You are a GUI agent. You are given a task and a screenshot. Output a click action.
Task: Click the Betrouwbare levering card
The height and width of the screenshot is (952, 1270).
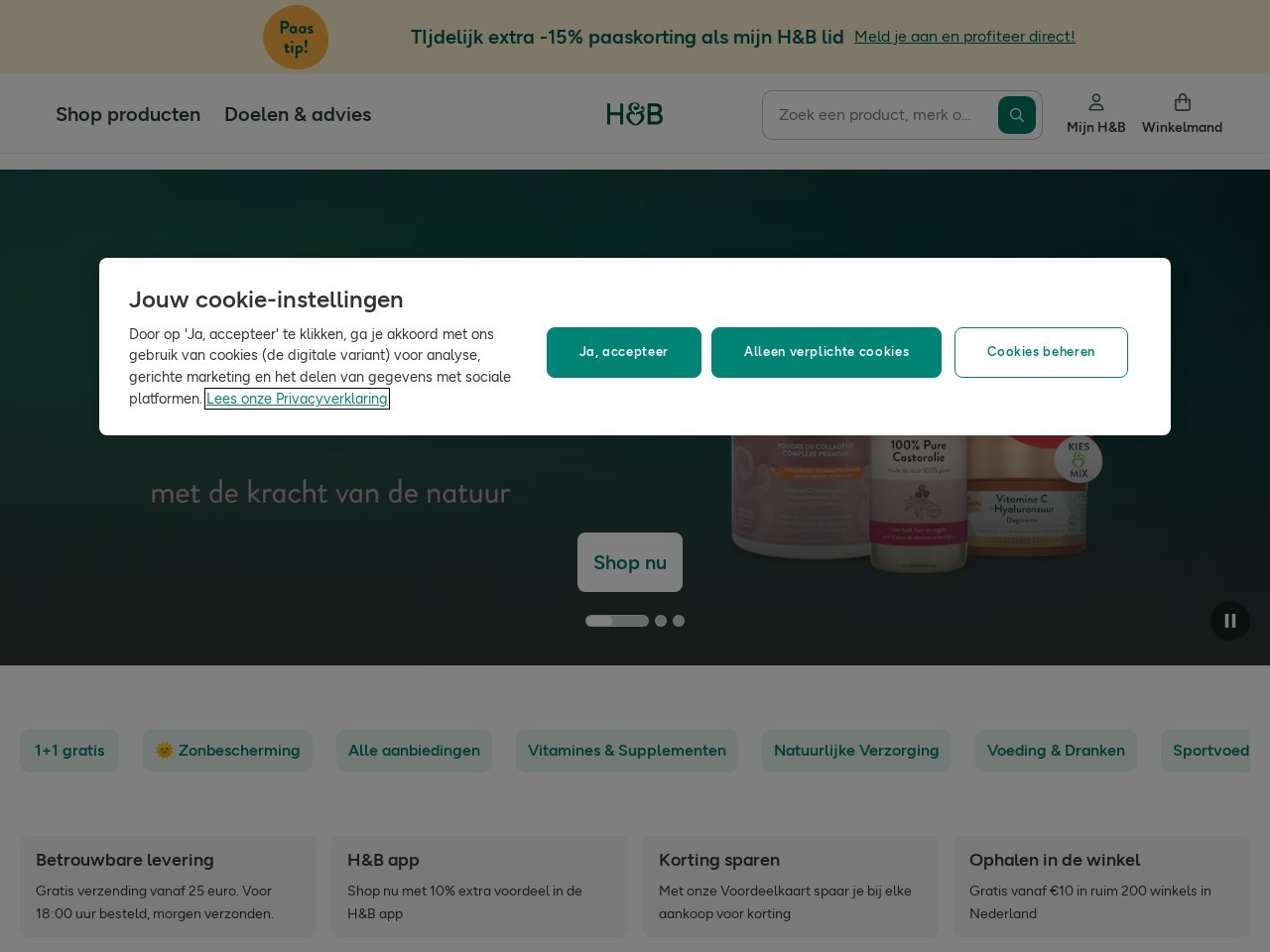click(168, 887)
